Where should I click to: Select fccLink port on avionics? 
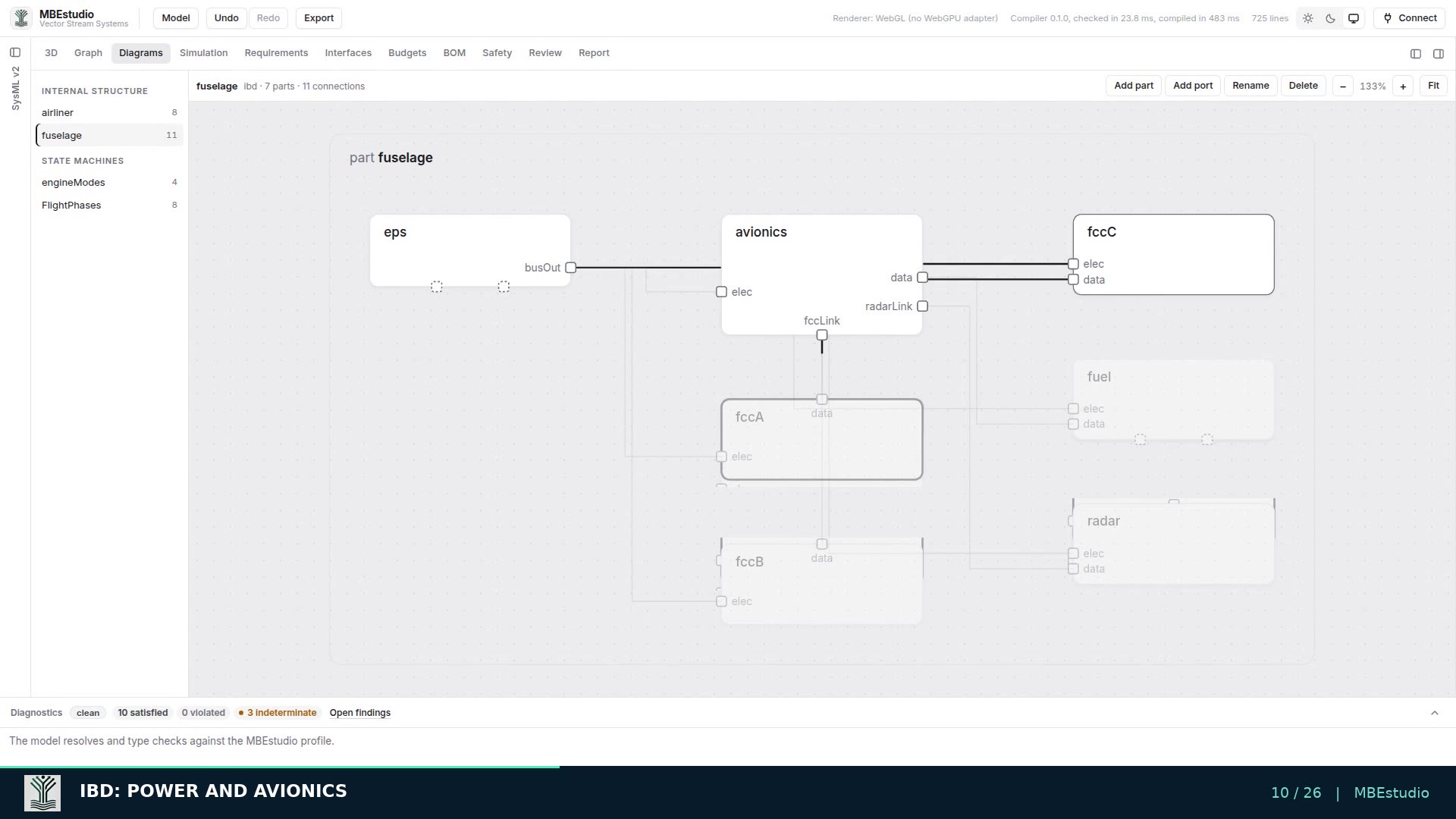pos(822,335)
